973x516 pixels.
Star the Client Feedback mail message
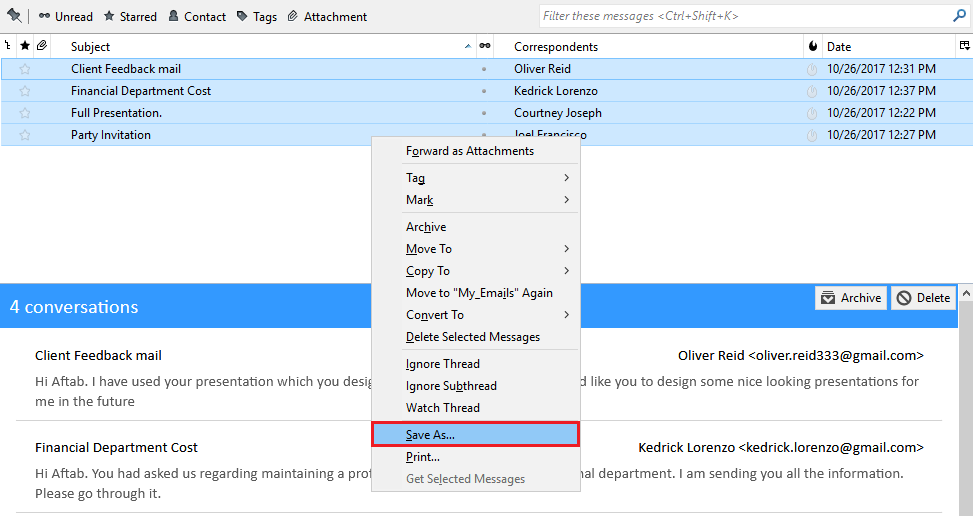click(x=25, y=69)
